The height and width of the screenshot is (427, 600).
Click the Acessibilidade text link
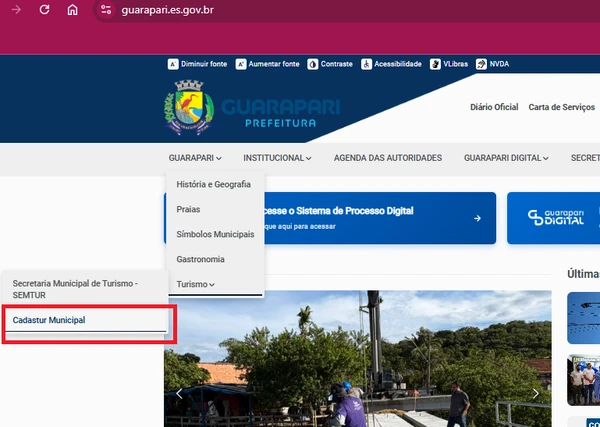pyautogui.click(x=398, y=64)
